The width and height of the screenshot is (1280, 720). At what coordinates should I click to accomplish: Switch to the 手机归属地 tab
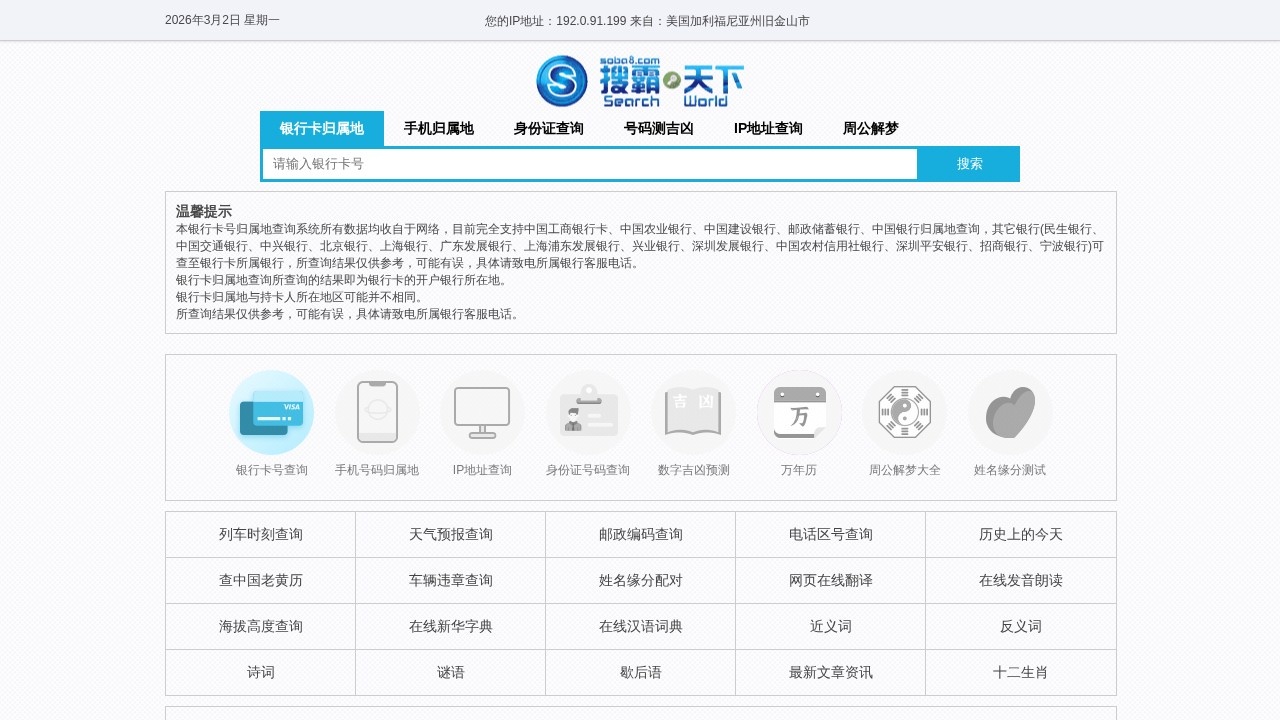pyautogui.click(x=437, y=128)
